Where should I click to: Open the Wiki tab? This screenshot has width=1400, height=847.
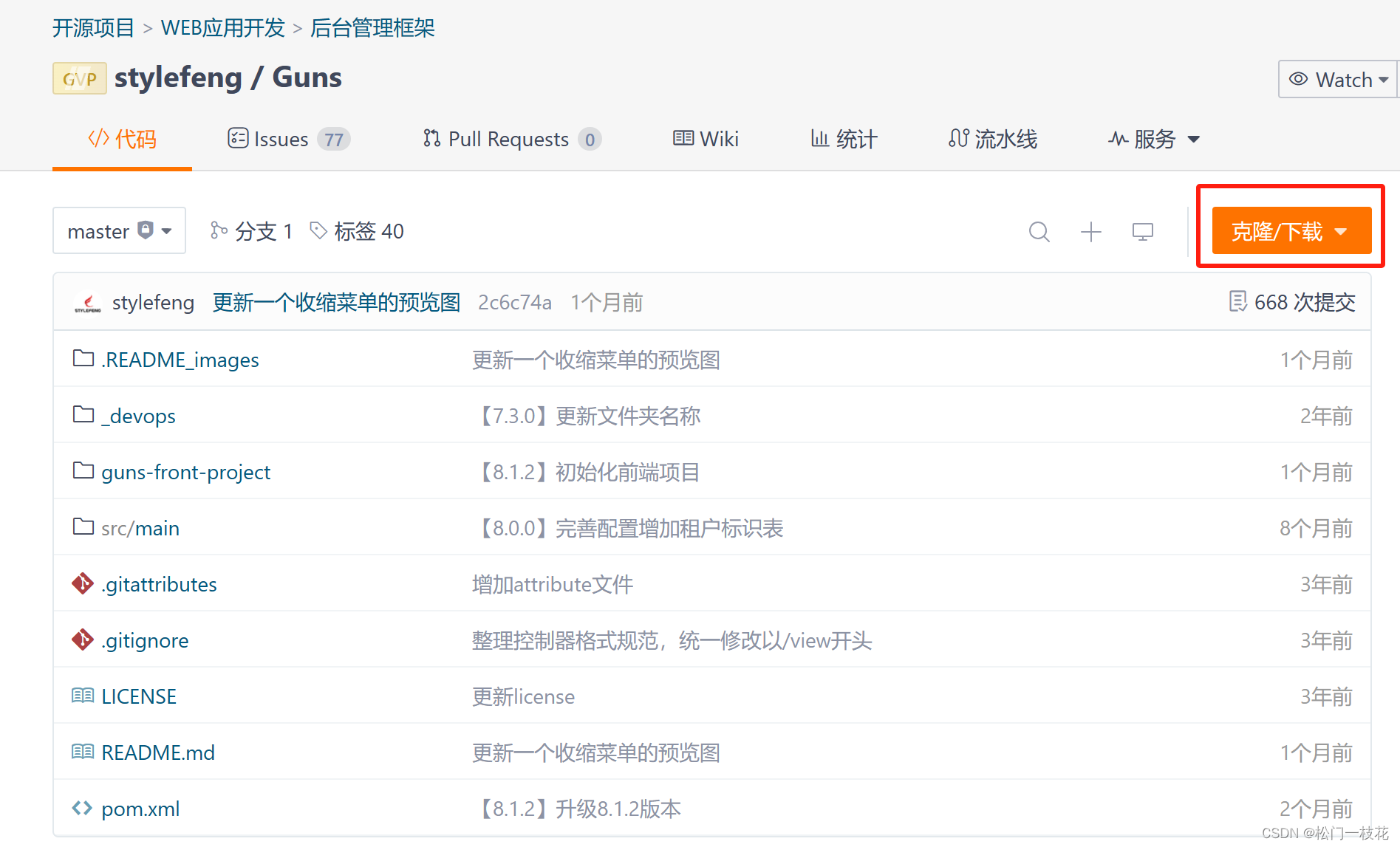point(706,139)
